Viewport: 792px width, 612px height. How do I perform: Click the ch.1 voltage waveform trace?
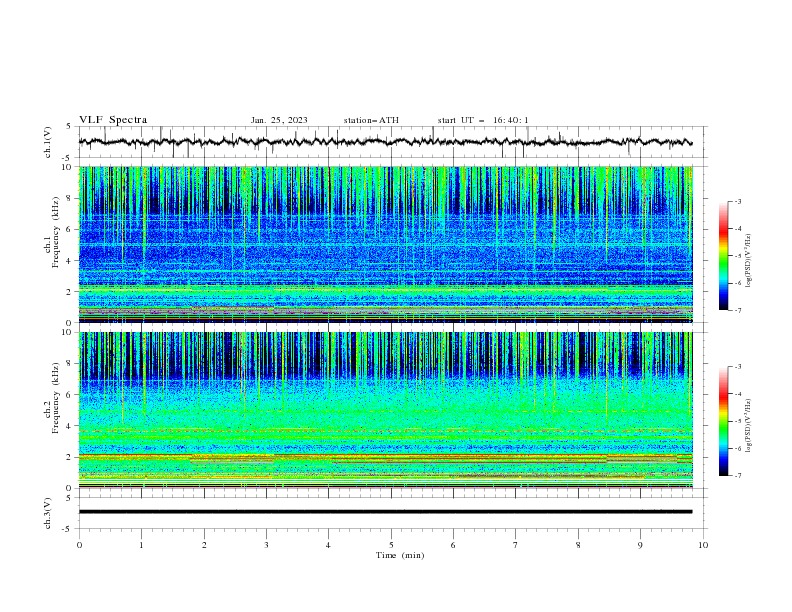[385, 142]
